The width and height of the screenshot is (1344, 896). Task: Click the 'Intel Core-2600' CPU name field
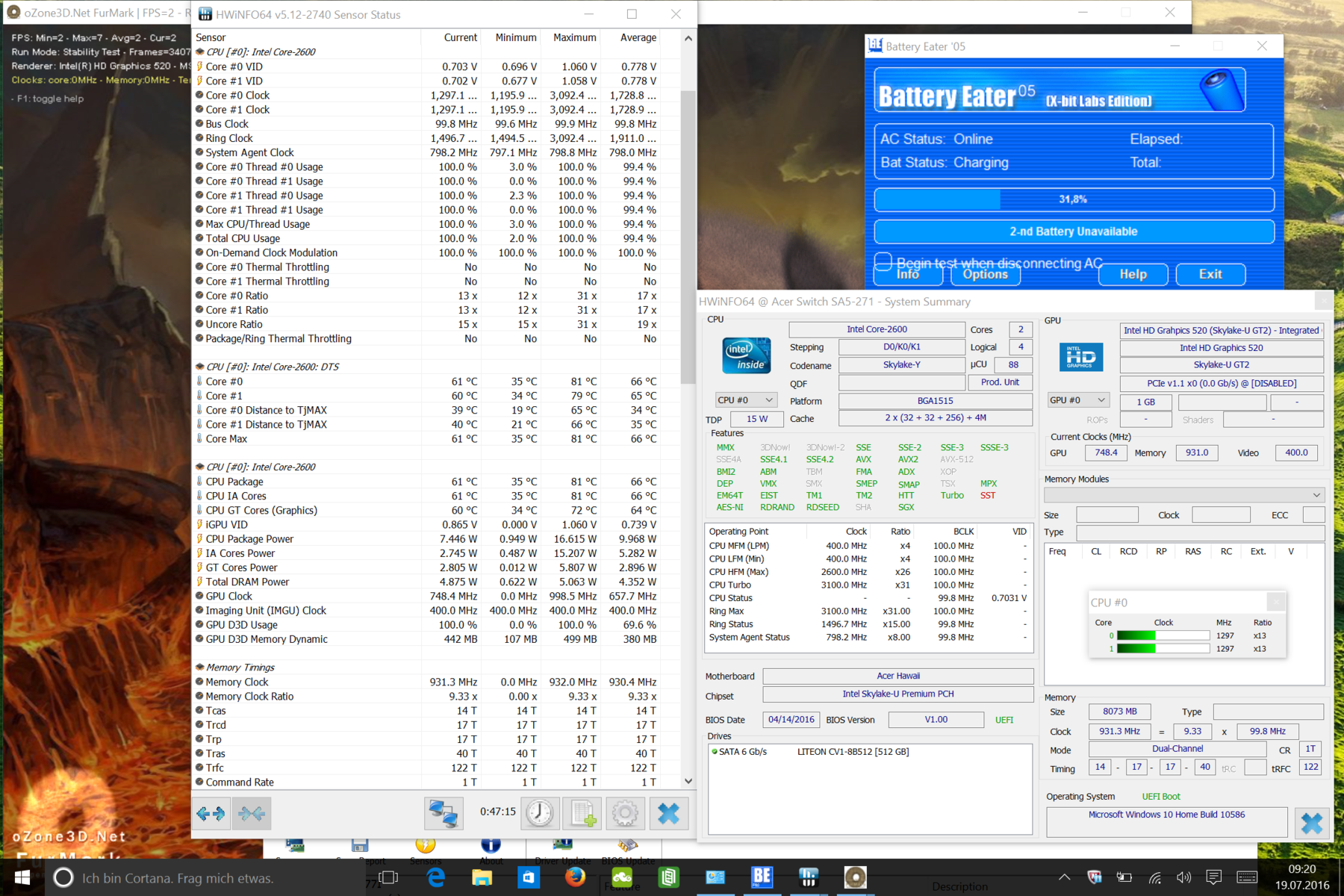coord(877,329)
